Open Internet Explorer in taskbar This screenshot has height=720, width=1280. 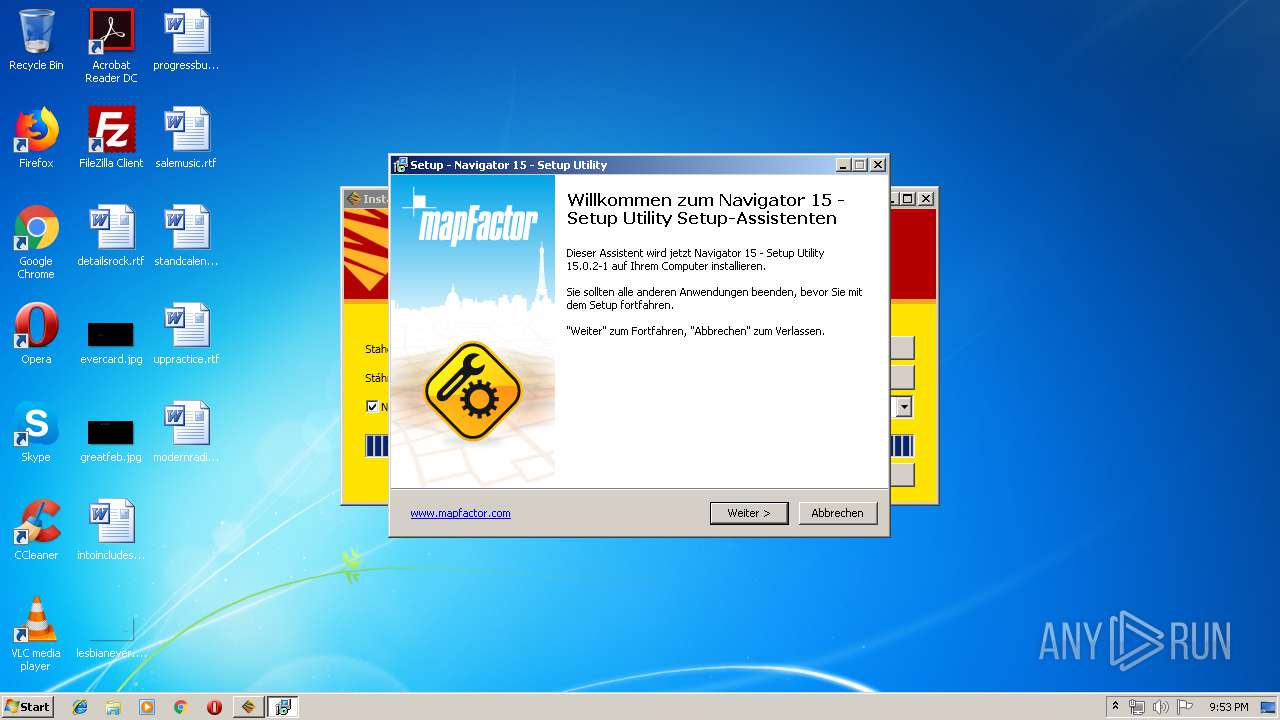pos(80,707)
